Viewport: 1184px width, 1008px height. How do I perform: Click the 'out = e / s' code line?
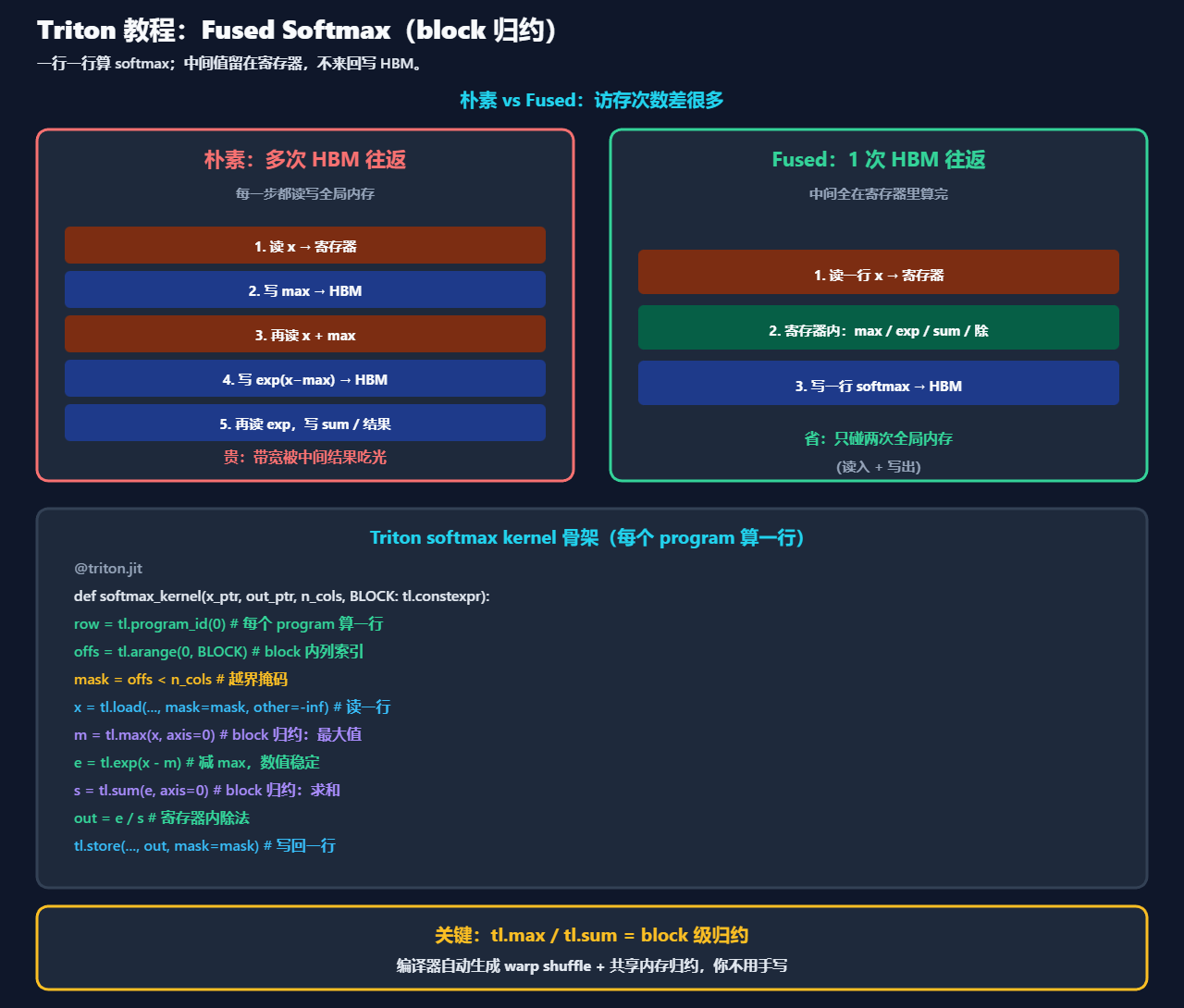[162, 818]
